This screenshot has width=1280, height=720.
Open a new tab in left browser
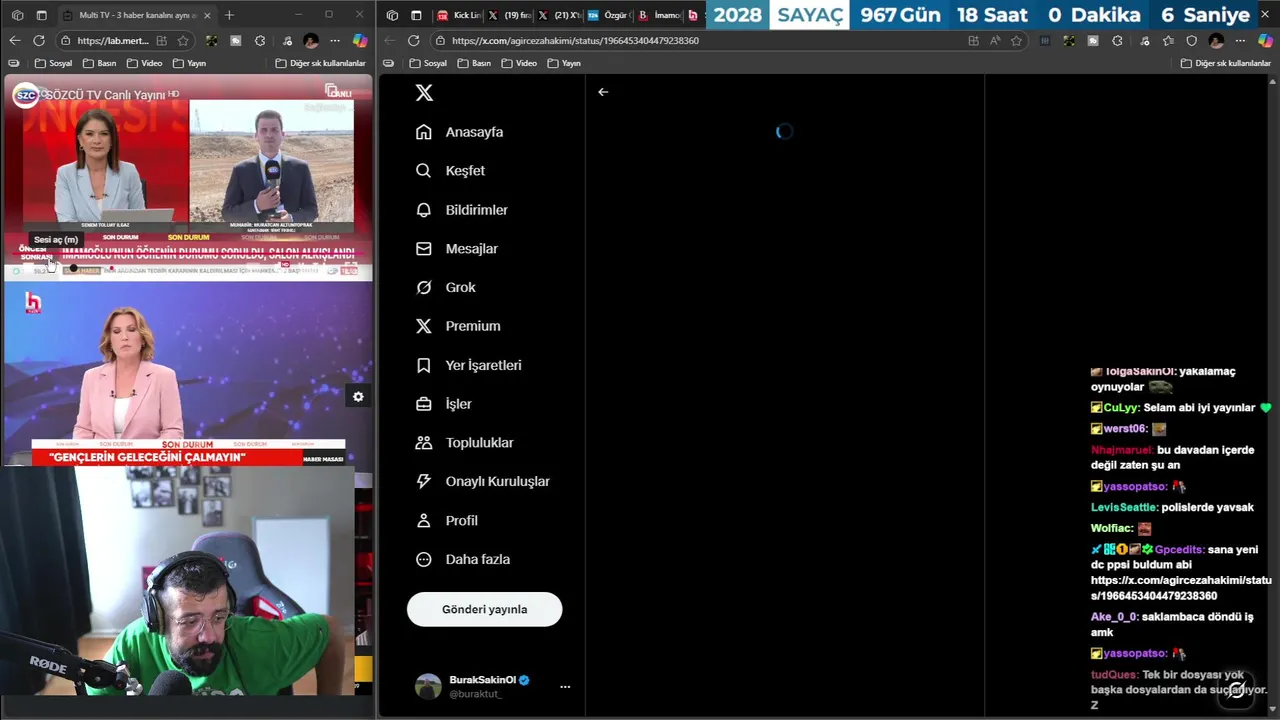click(x=229, y=15)
